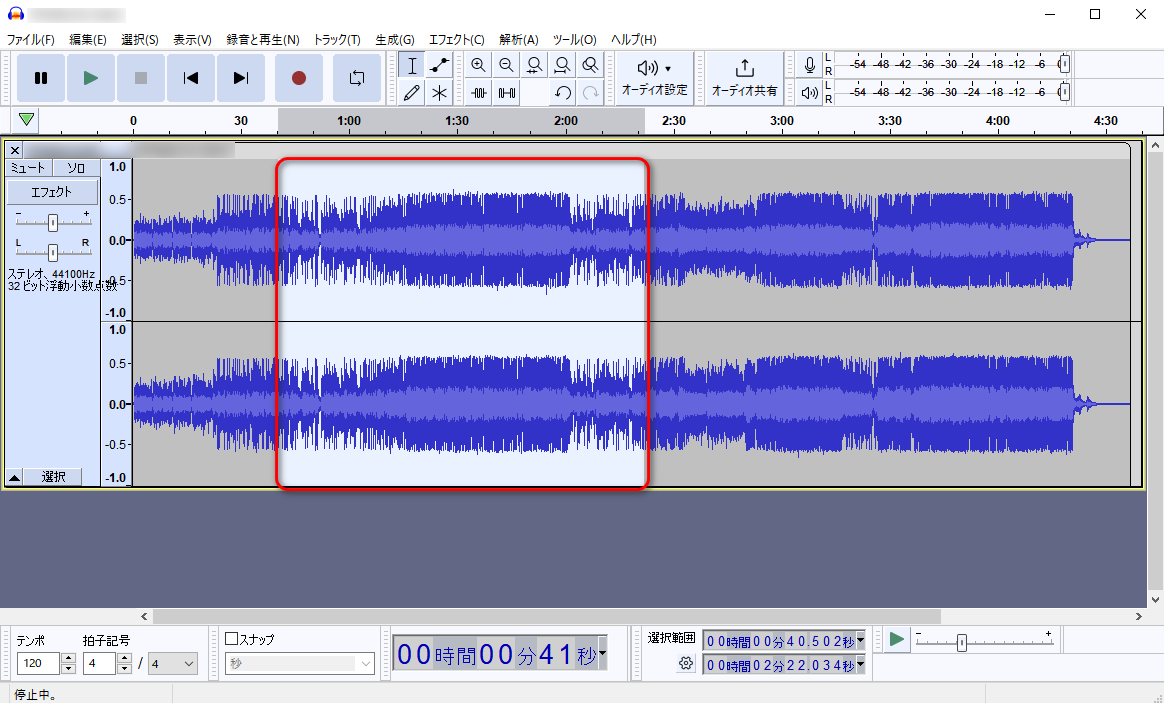Fit selection to width zoom icon
The height and width of the screenshot is (703, 1164).
click(534, 65)
